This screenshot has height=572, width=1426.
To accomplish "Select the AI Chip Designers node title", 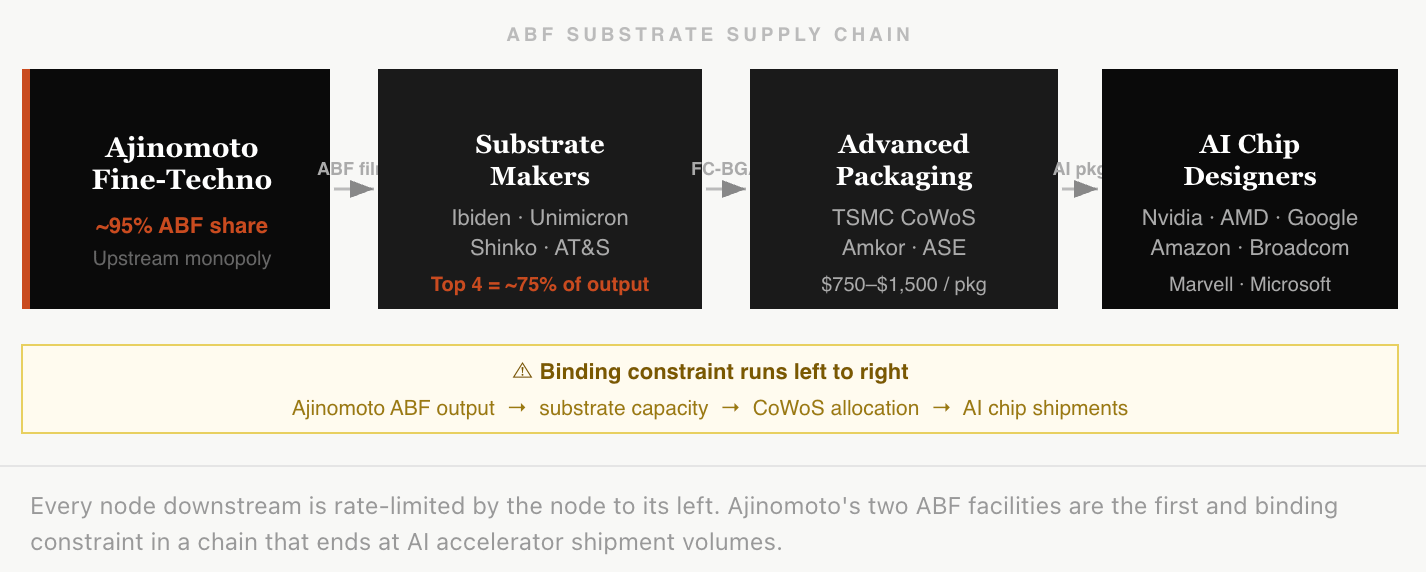I will point(1250,160).
